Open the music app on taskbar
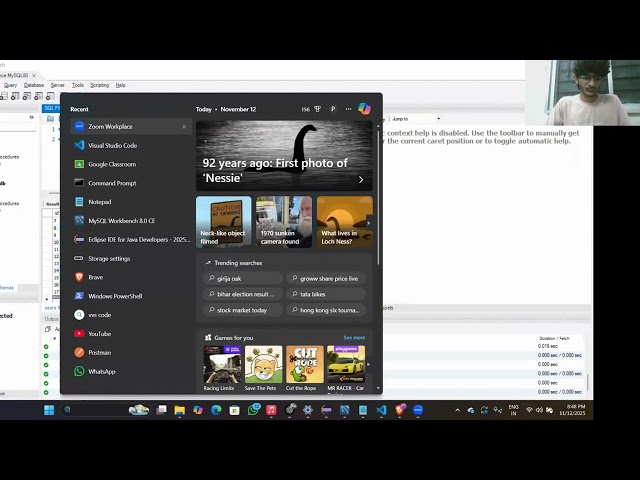This screenshot has width=640, height=480. [x=271, y=410]
